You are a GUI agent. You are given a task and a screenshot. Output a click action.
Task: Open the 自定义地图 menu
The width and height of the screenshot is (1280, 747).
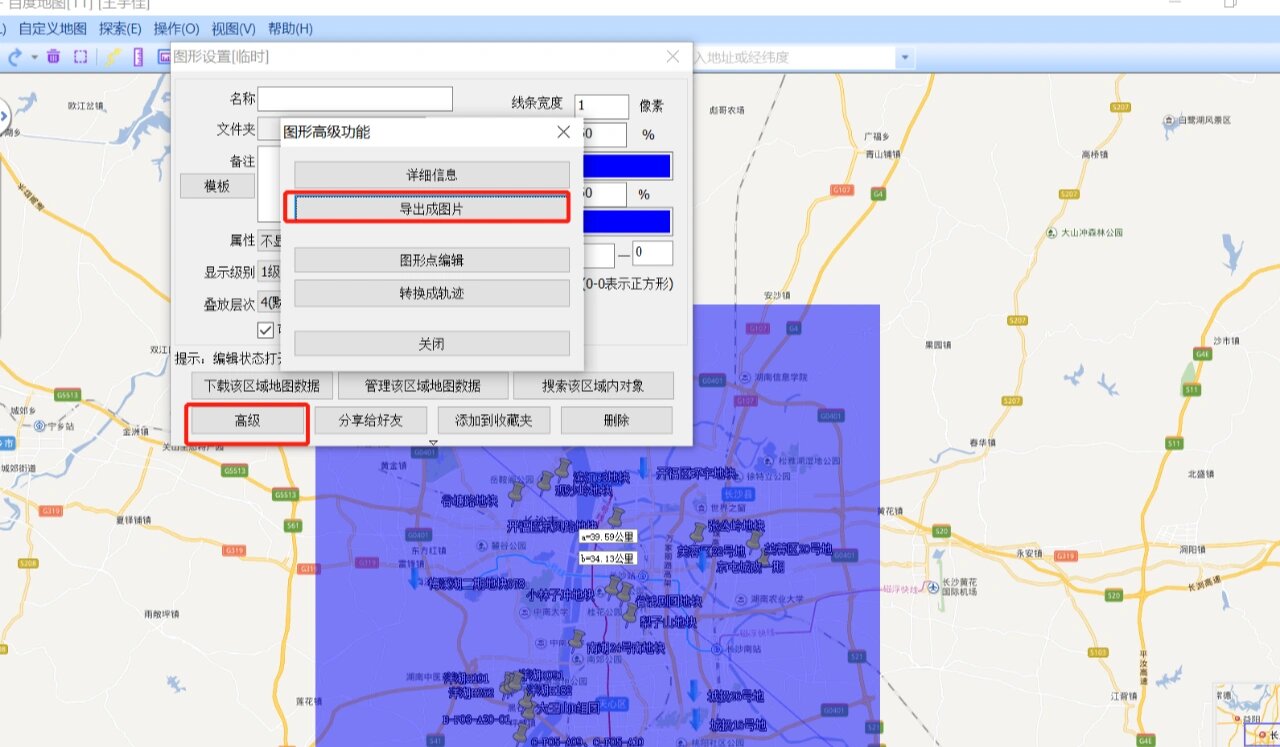(x=52, y=29)
